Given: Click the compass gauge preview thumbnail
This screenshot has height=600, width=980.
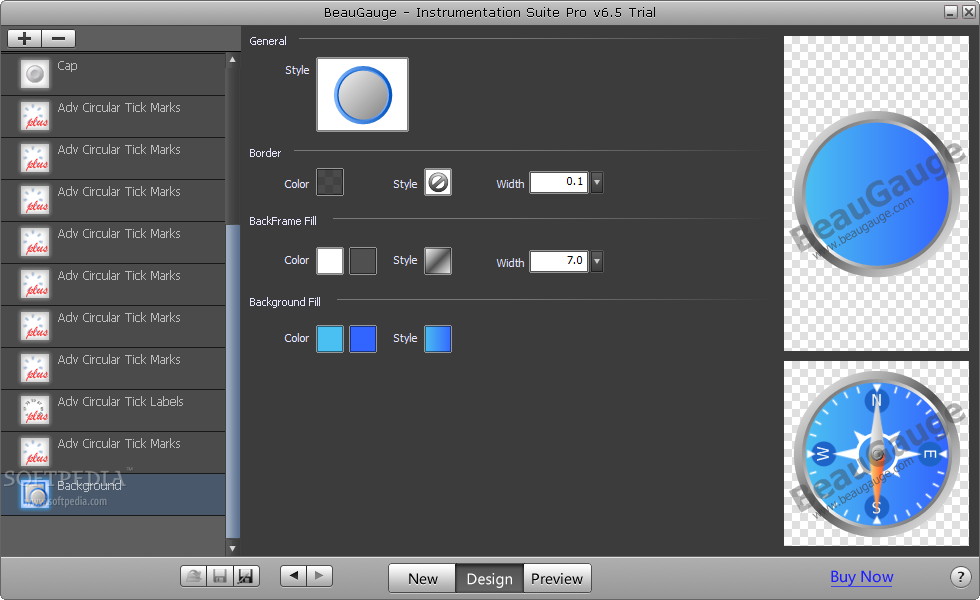Looking at the screenshot, I should tap(876, 454).
